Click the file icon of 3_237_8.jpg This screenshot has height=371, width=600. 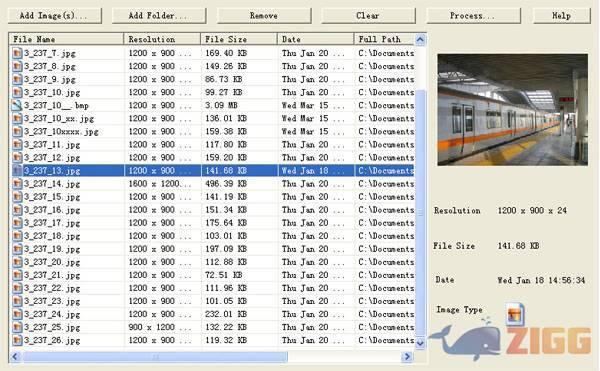point(17,66)
